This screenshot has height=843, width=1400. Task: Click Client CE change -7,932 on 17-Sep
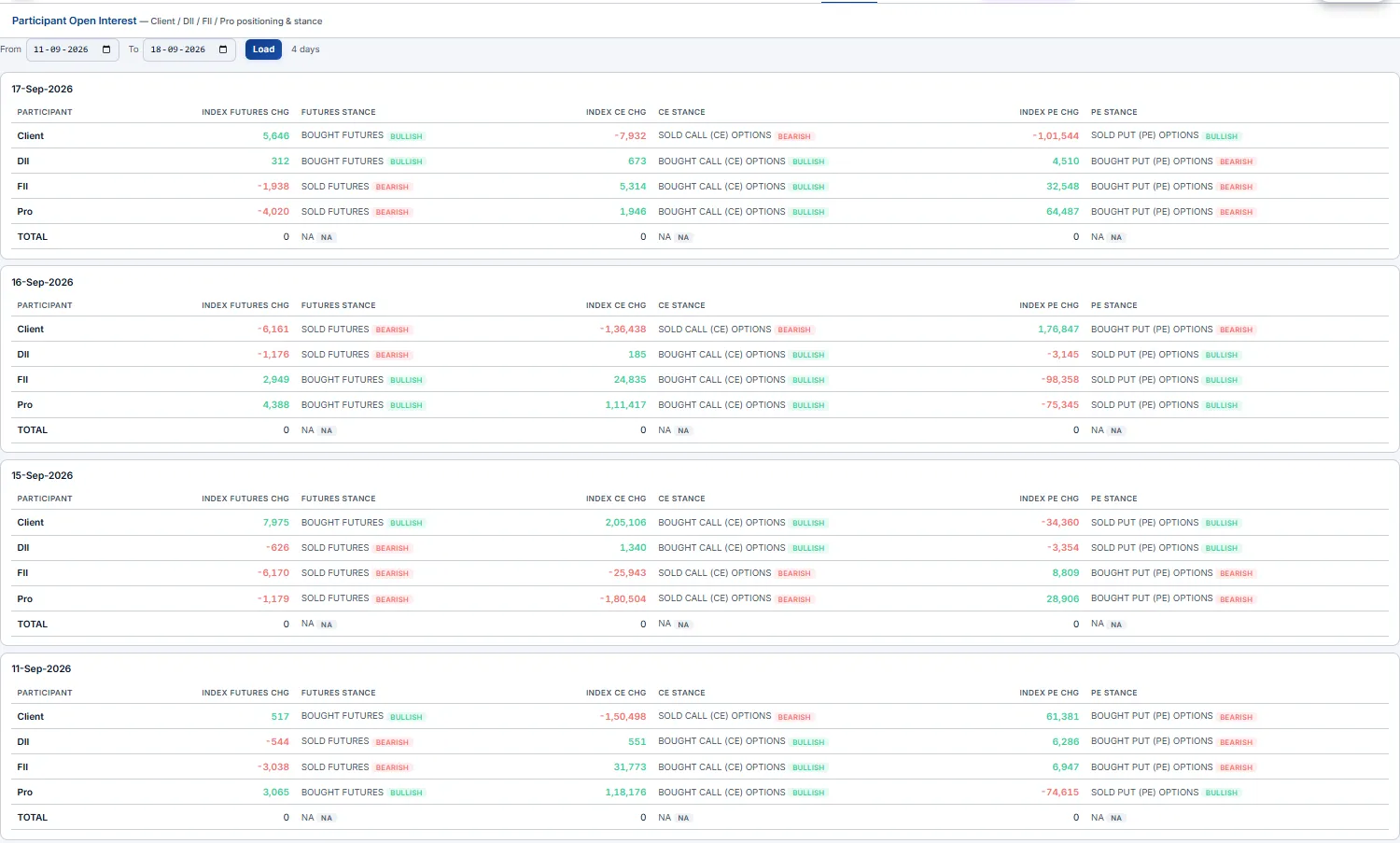pyautogui.click(x=630, y=136)
